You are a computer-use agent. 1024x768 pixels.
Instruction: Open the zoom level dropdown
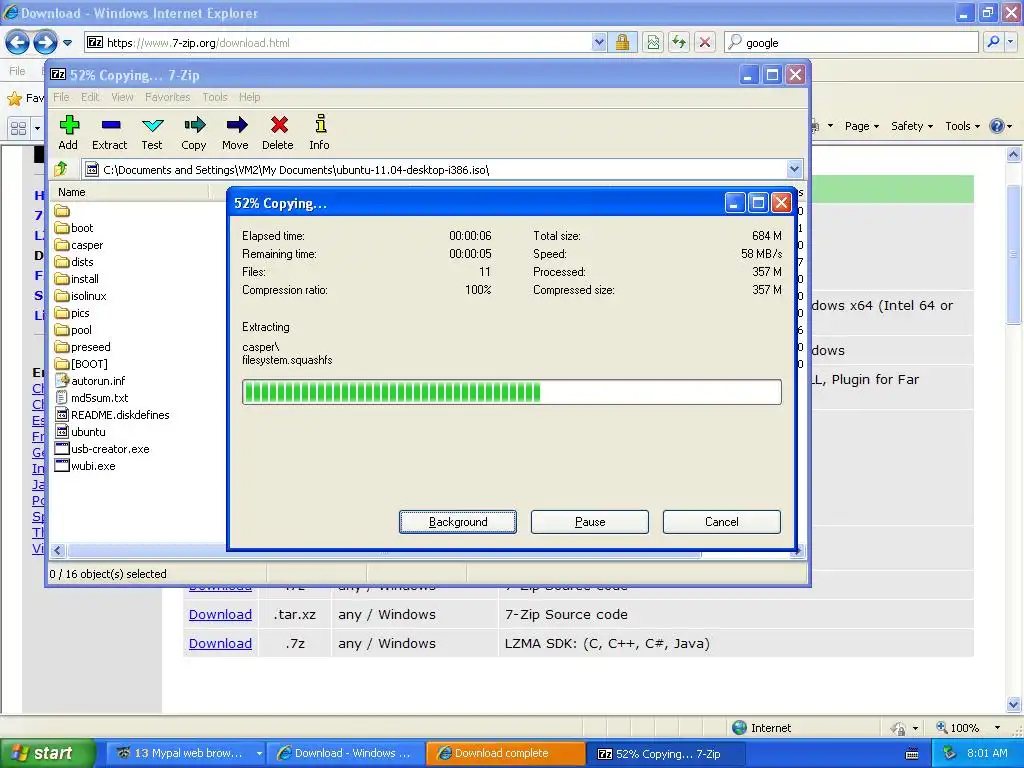click(x=997, y=728)
